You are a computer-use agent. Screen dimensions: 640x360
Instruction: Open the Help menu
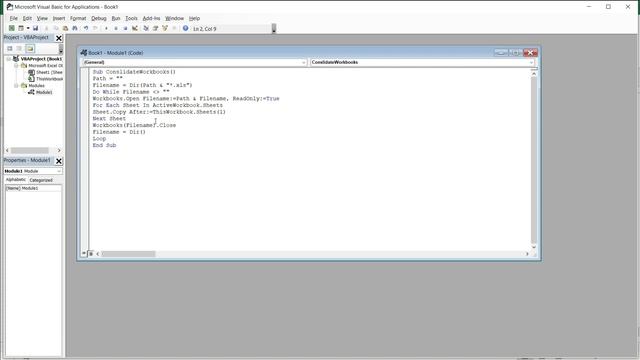[194, 18]
